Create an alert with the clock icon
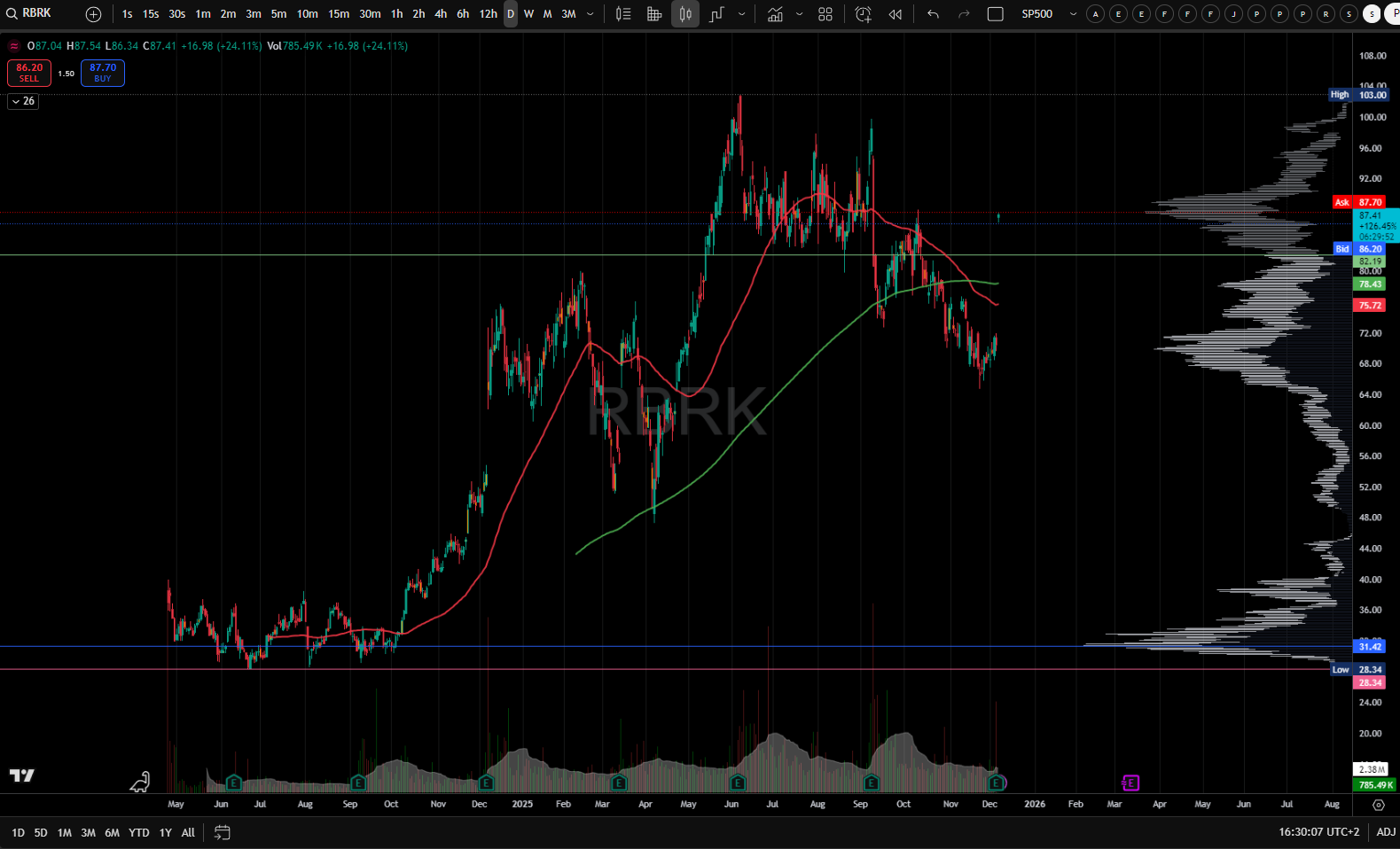This screenshot has width=1400, height=849. point(863,14)
